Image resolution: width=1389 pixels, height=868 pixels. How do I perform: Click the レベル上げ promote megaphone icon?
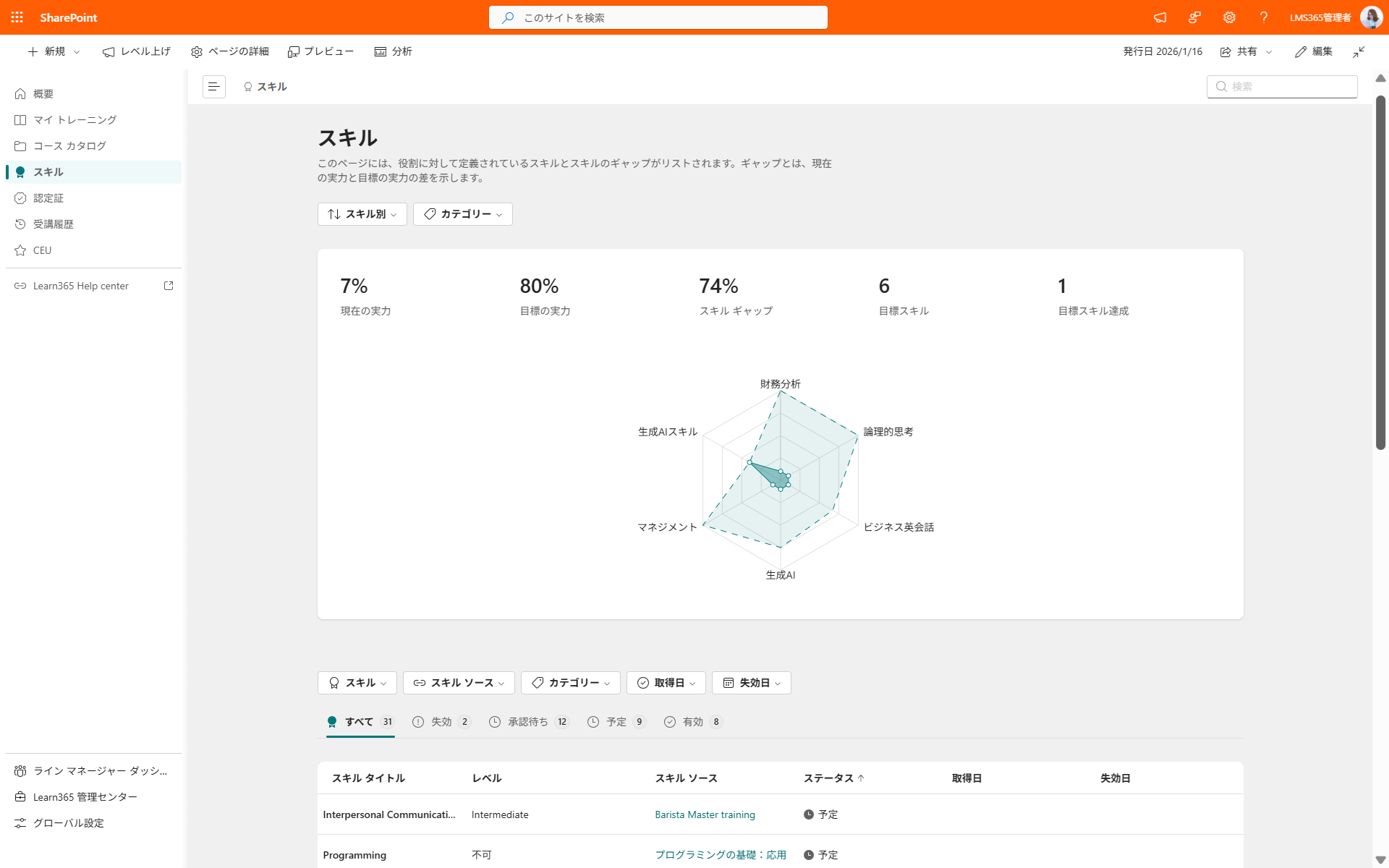point(109,52)
